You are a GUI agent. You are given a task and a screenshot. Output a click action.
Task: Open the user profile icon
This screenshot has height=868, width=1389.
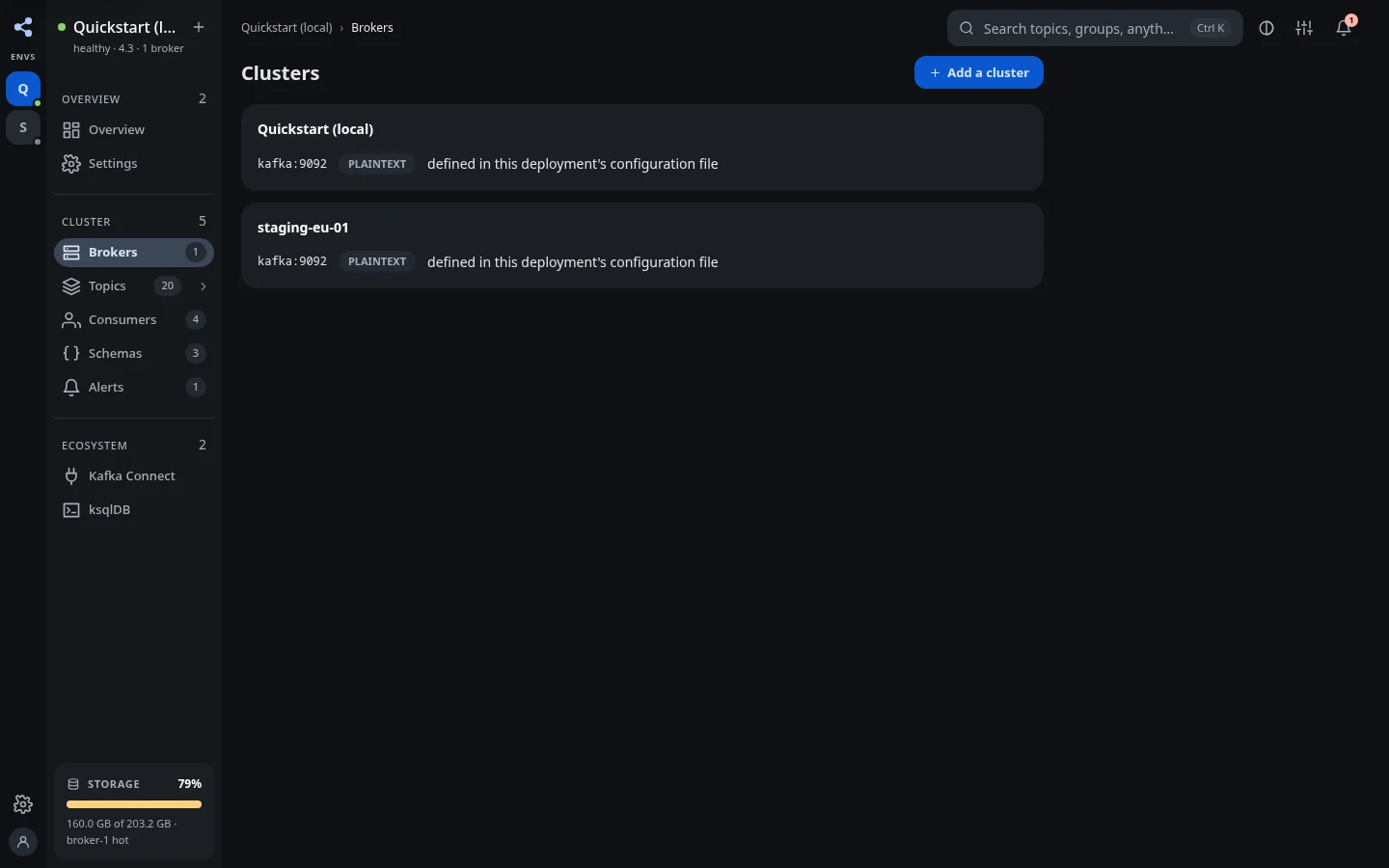coord(23,841)
